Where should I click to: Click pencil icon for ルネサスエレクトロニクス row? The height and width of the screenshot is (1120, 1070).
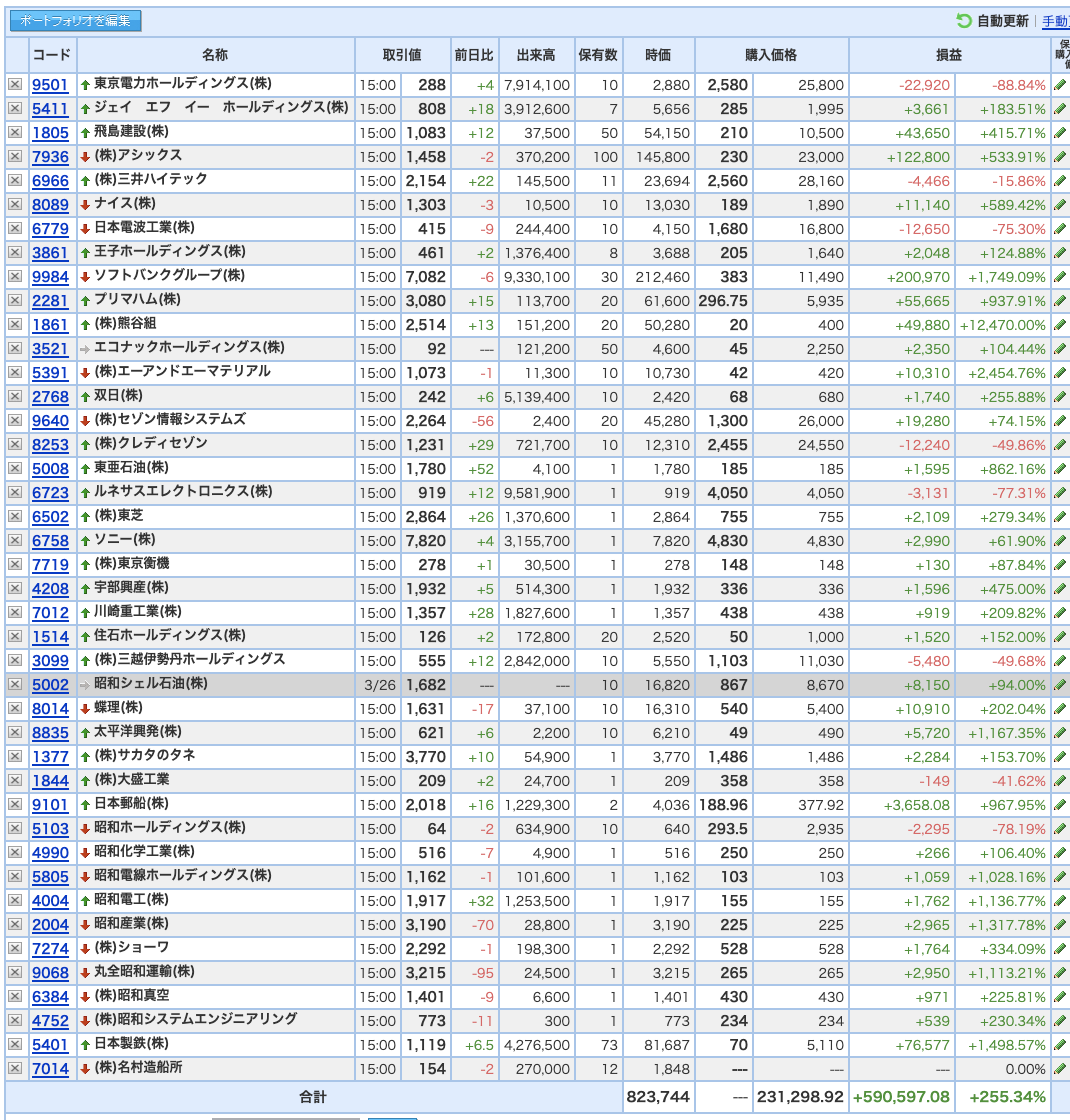pyautogui.click(x=1060, y=493)
